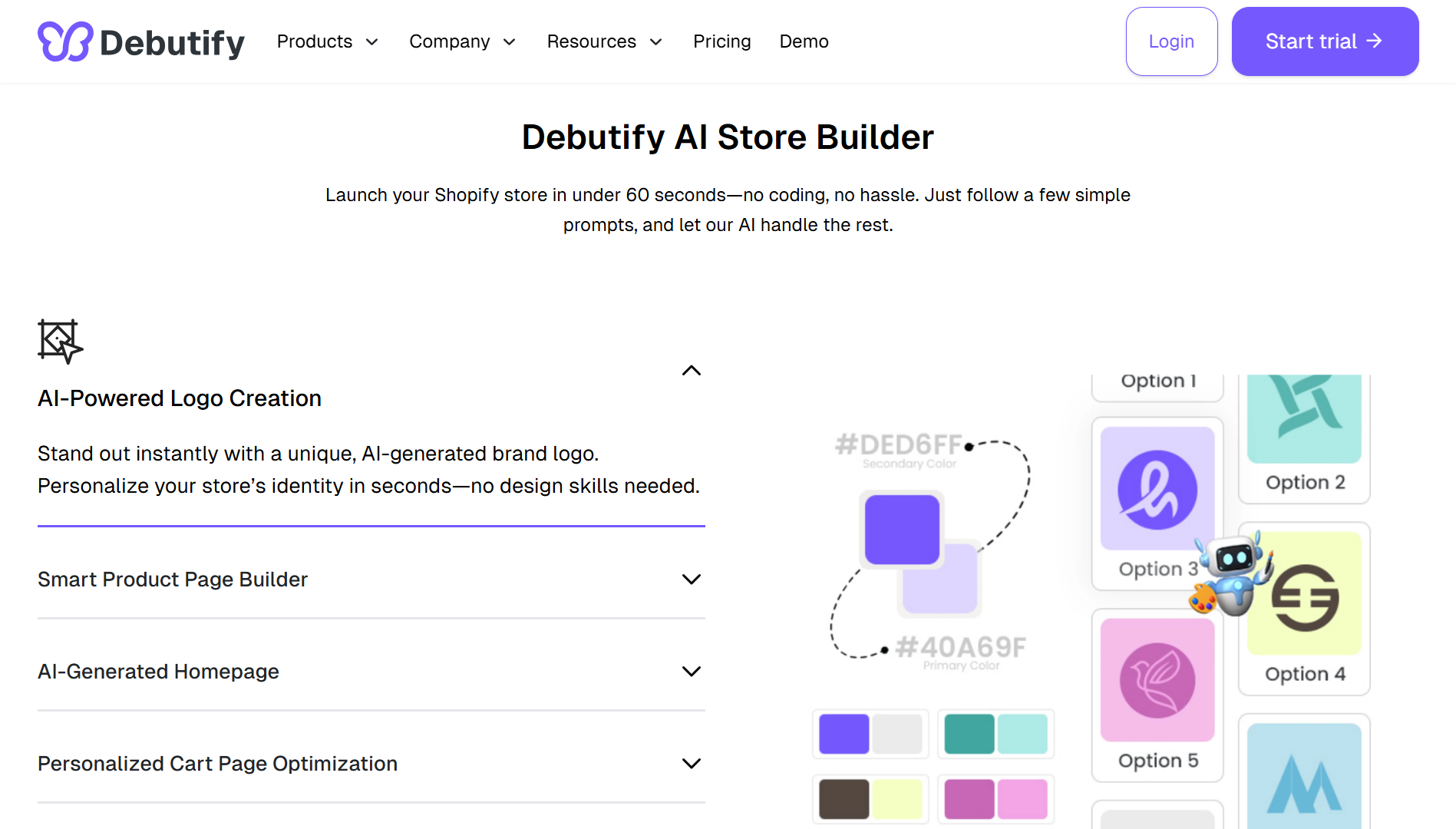Expand Smart Product Page Builder section
1456x829 pixels.
click(x=691, y=580)
